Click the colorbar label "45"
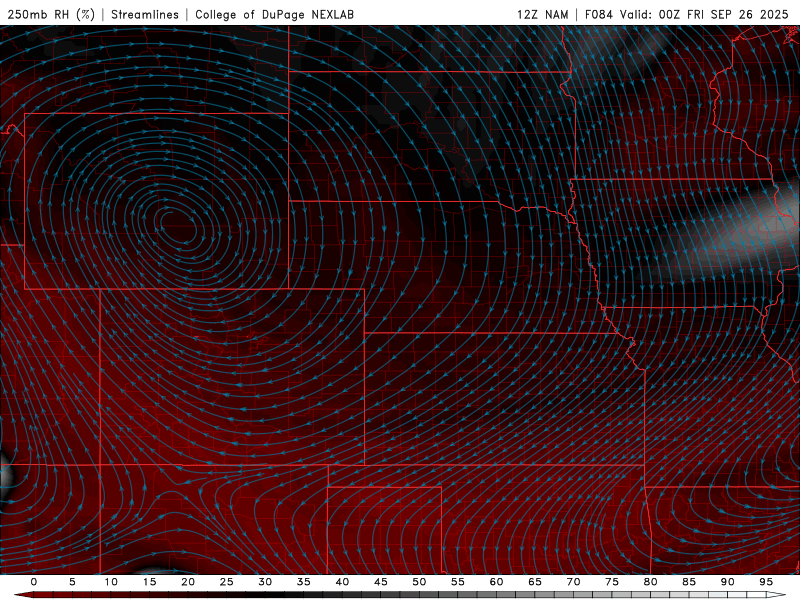The image size is (800, 600). pos(381,582)
